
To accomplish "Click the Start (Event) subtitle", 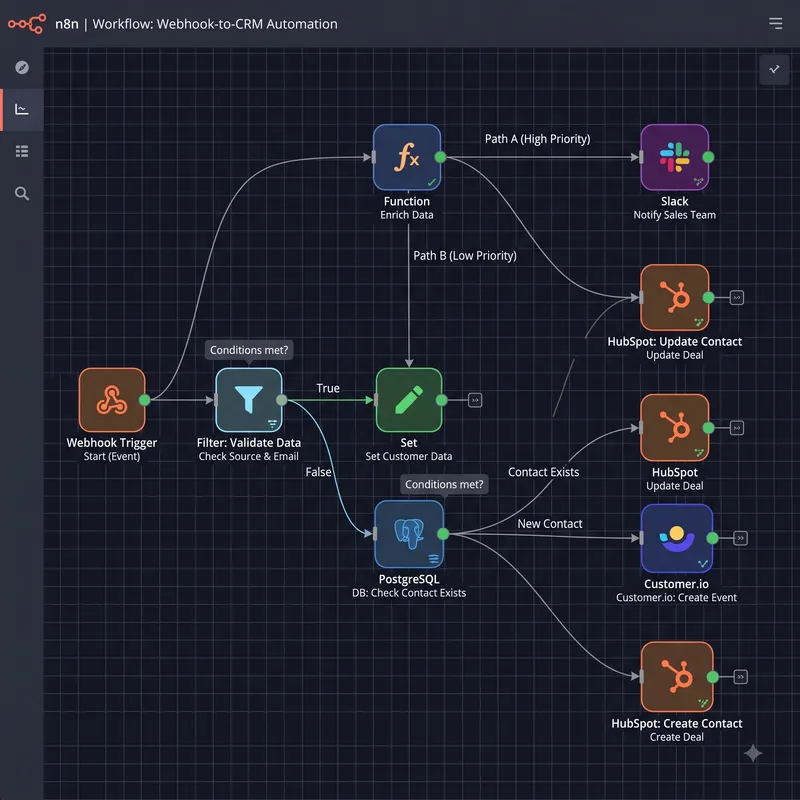I will tap(112, 456).
